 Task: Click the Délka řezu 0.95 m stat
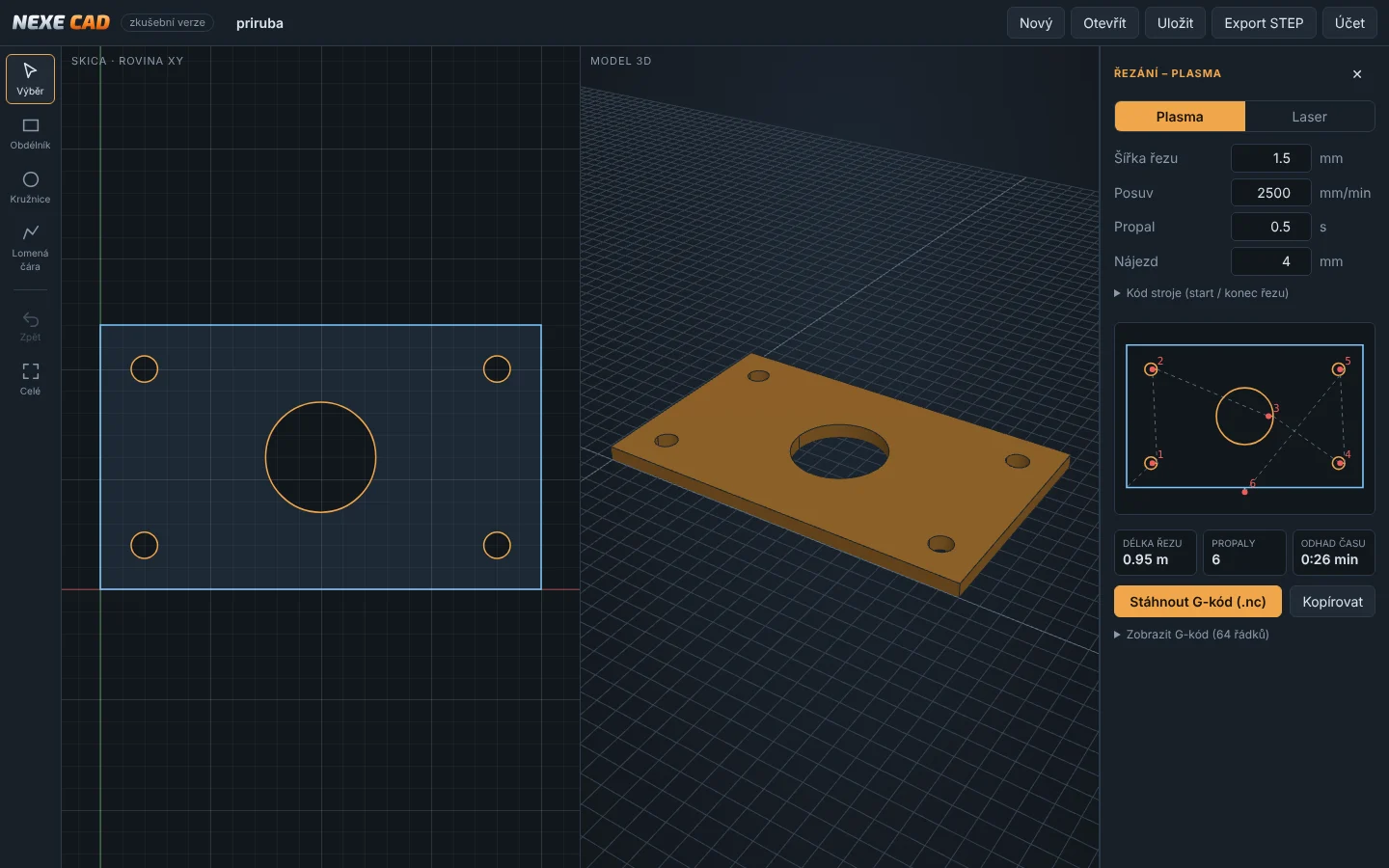pyautogui.click(x=1156, y=553)
